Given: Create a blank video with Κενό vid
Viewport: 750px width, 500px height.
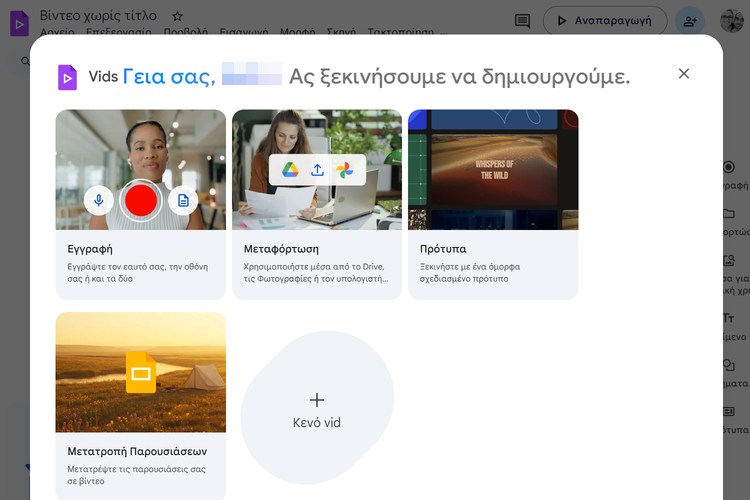Looking at the screenshot, I should [317, 408].
